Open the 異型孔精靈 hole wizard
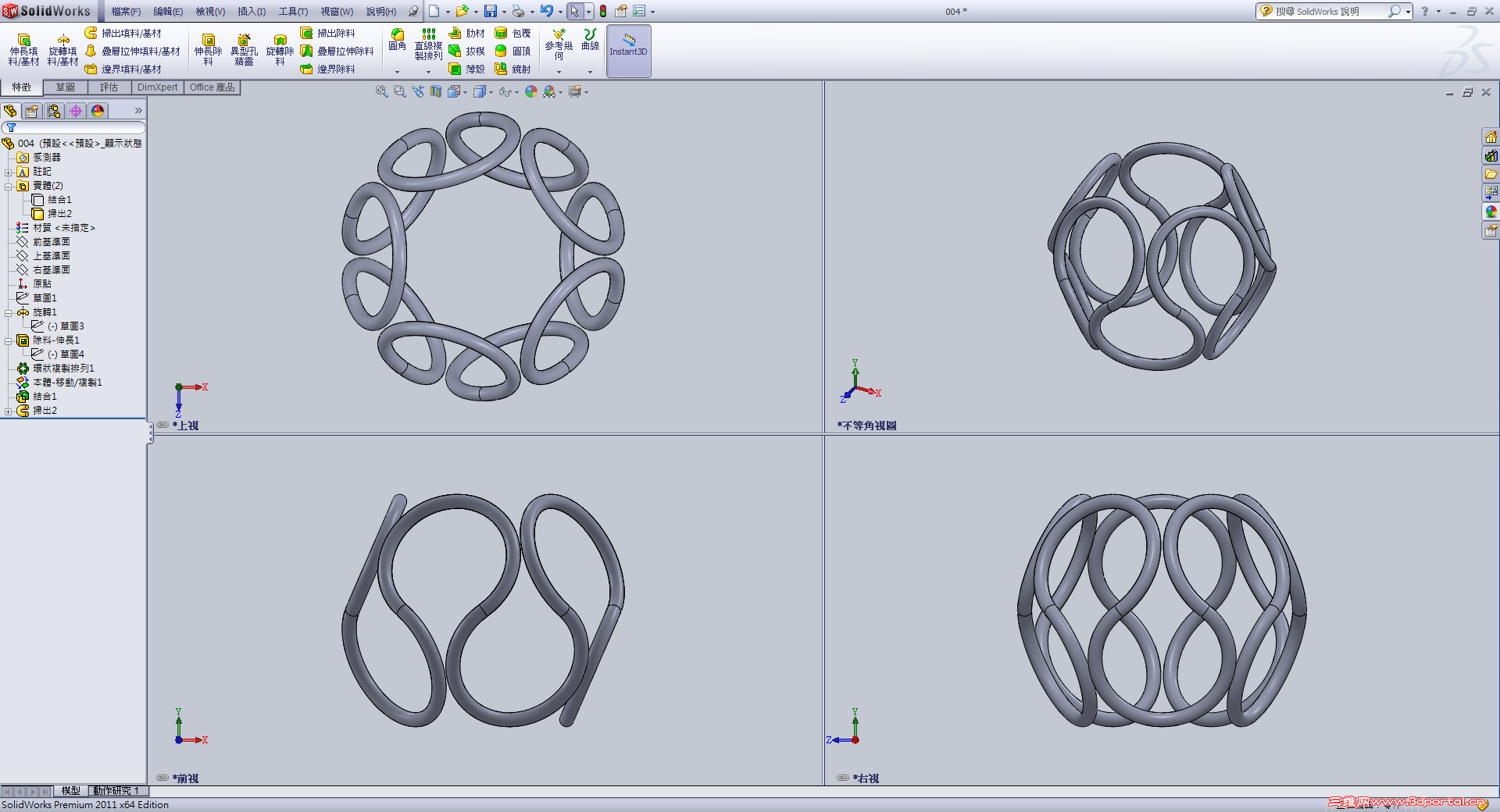The width and height of the screenshot is (1500, 812). [x=244, y=50]
